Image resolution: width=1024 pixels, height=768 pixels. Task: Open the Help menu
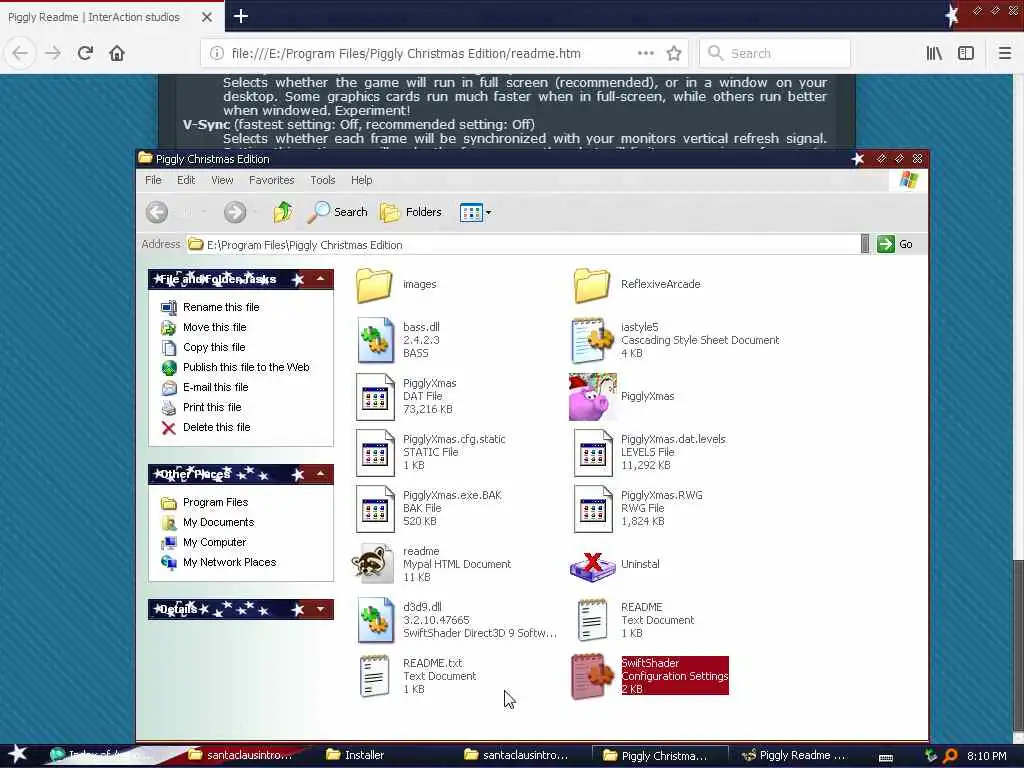[361, 180]
